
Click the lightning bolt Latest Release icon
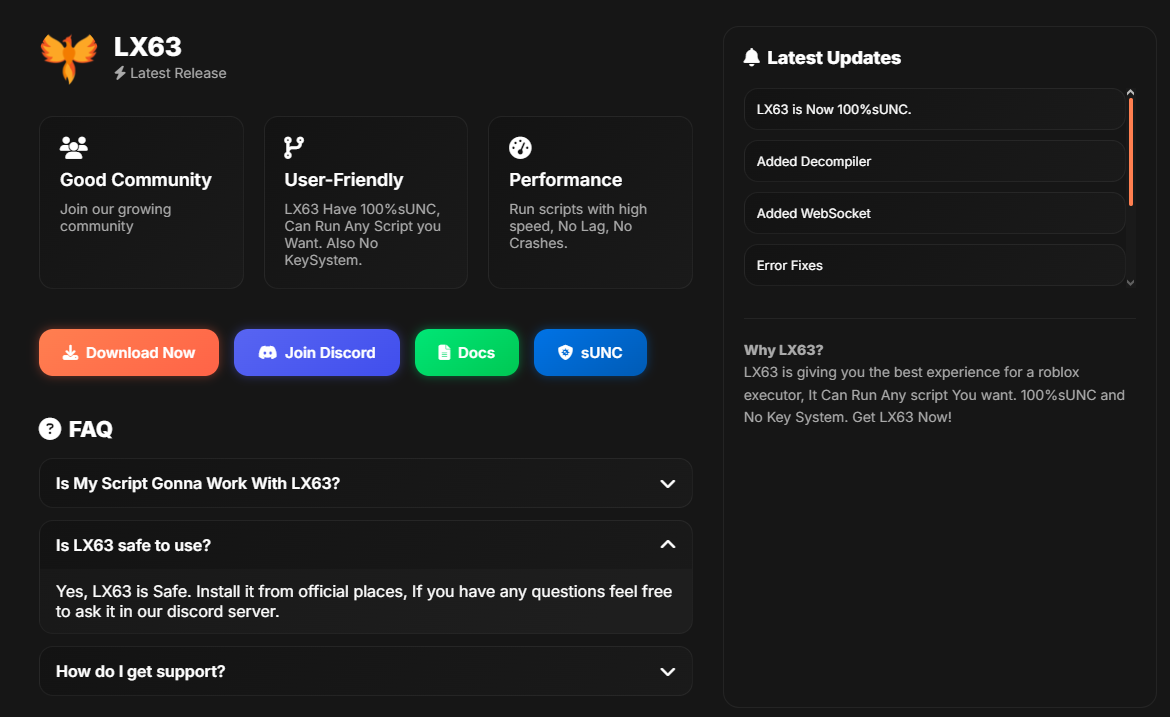click(119, 73)
